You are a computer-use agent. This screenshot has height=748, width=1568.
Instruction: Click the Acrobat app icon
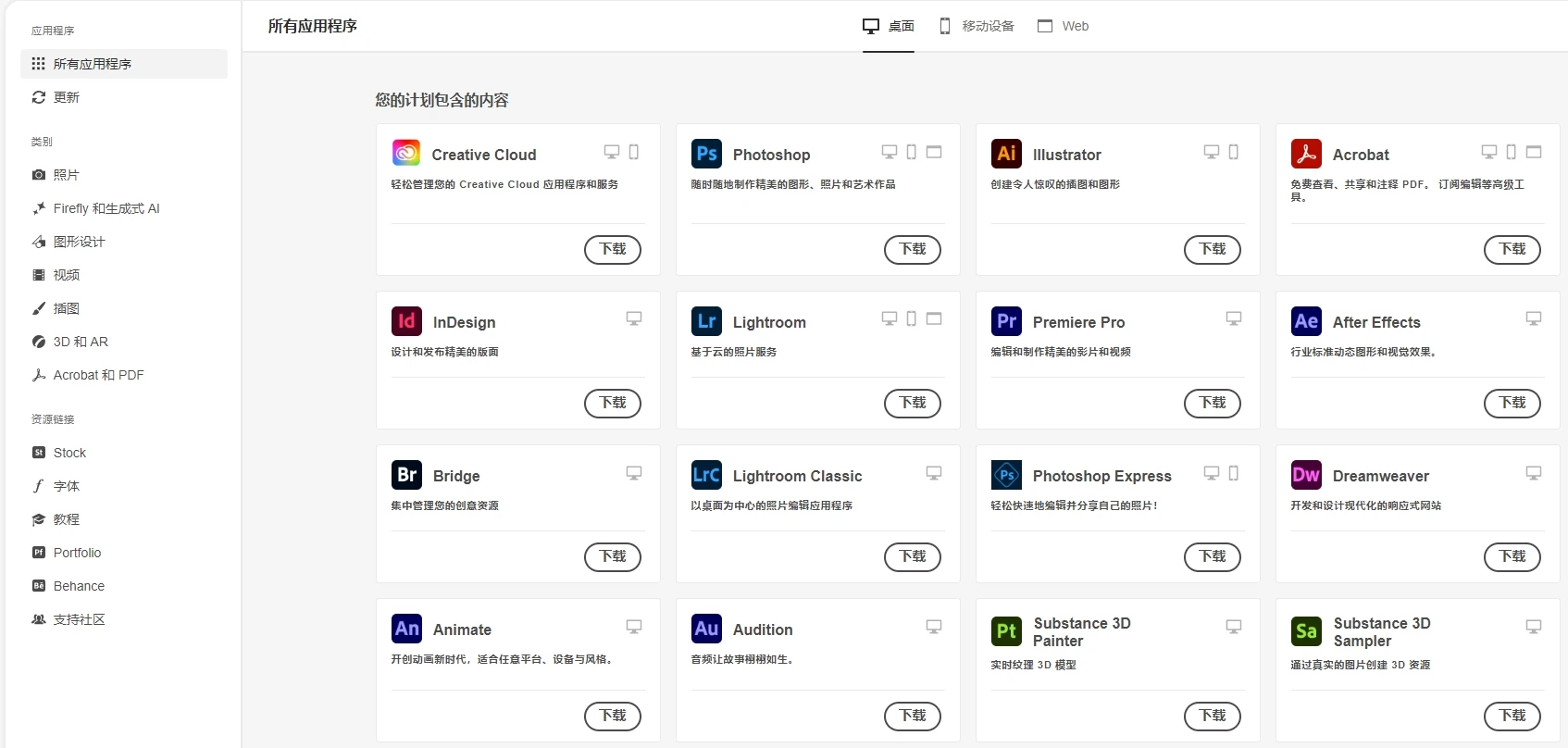(x=1306, y=153)
